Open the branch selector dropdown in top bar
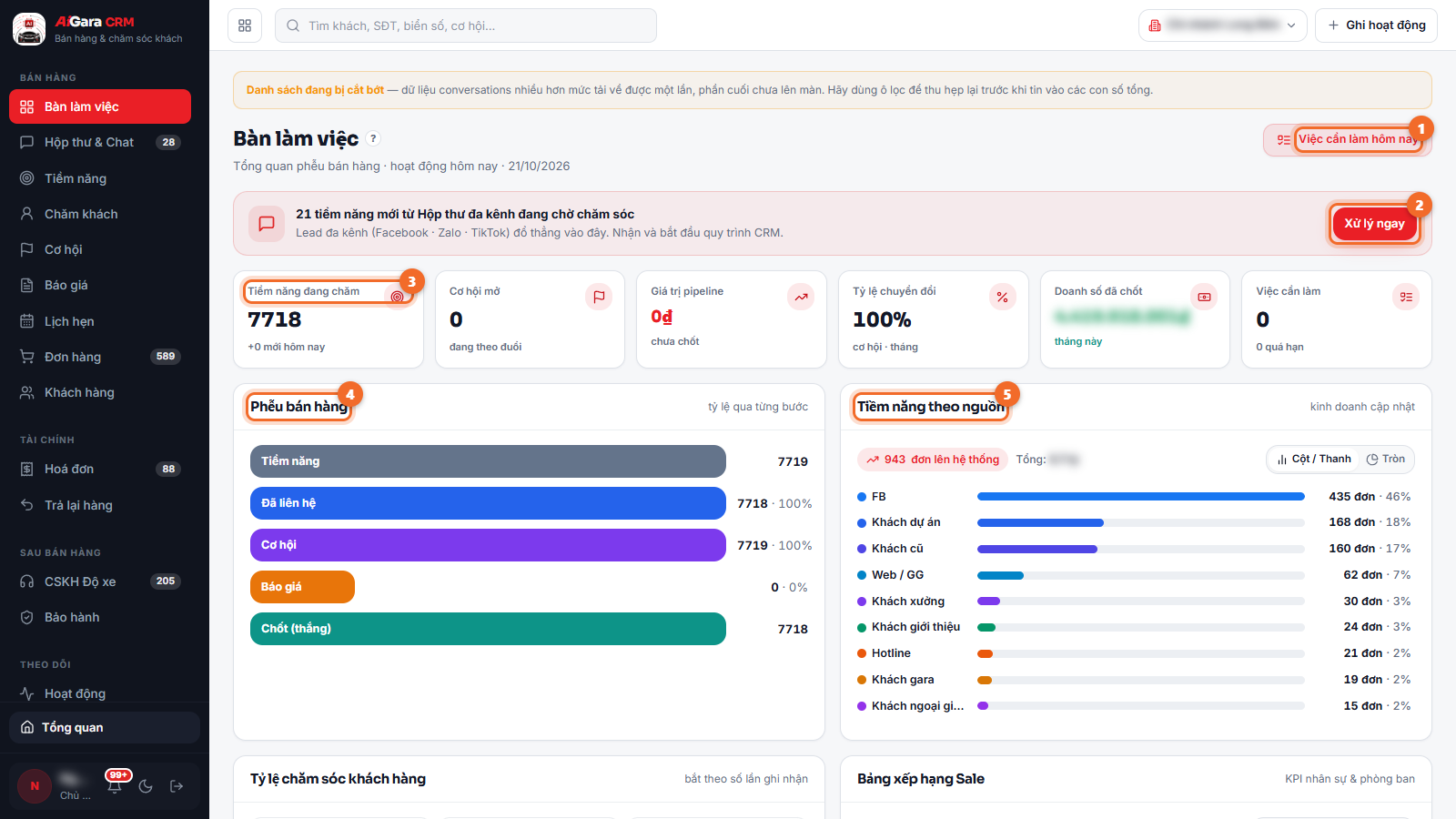This screenshot has height=819, width=1456. tap(1222, 25)
